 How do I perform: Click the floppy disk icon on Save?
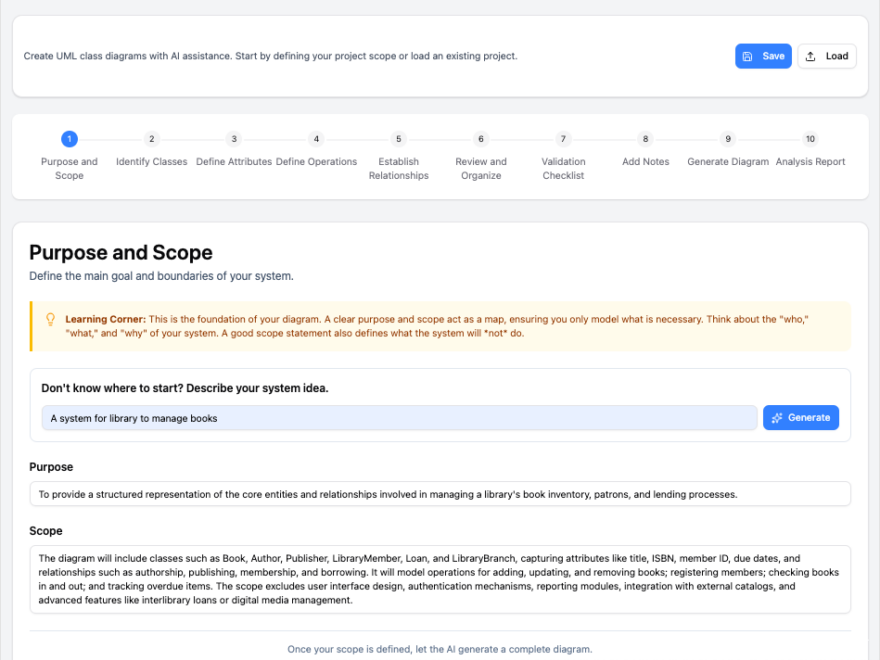point(748,56)
